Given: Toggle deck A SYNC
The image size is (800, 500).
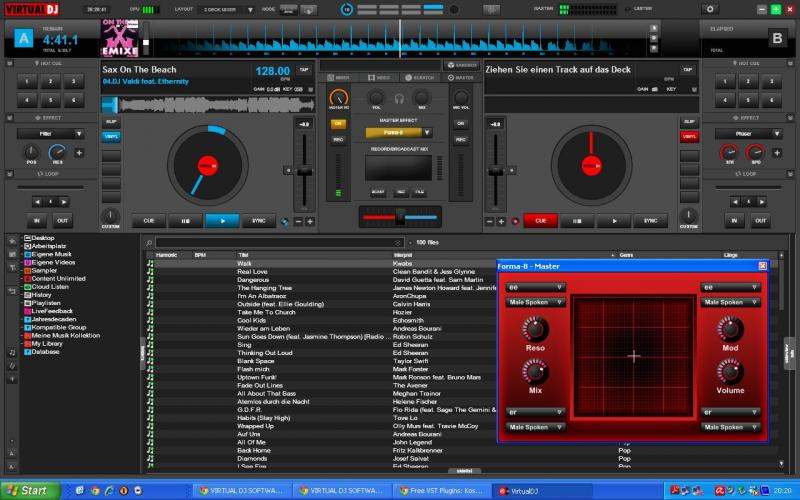Looking at the screenshot, I should tap(259, 221).
